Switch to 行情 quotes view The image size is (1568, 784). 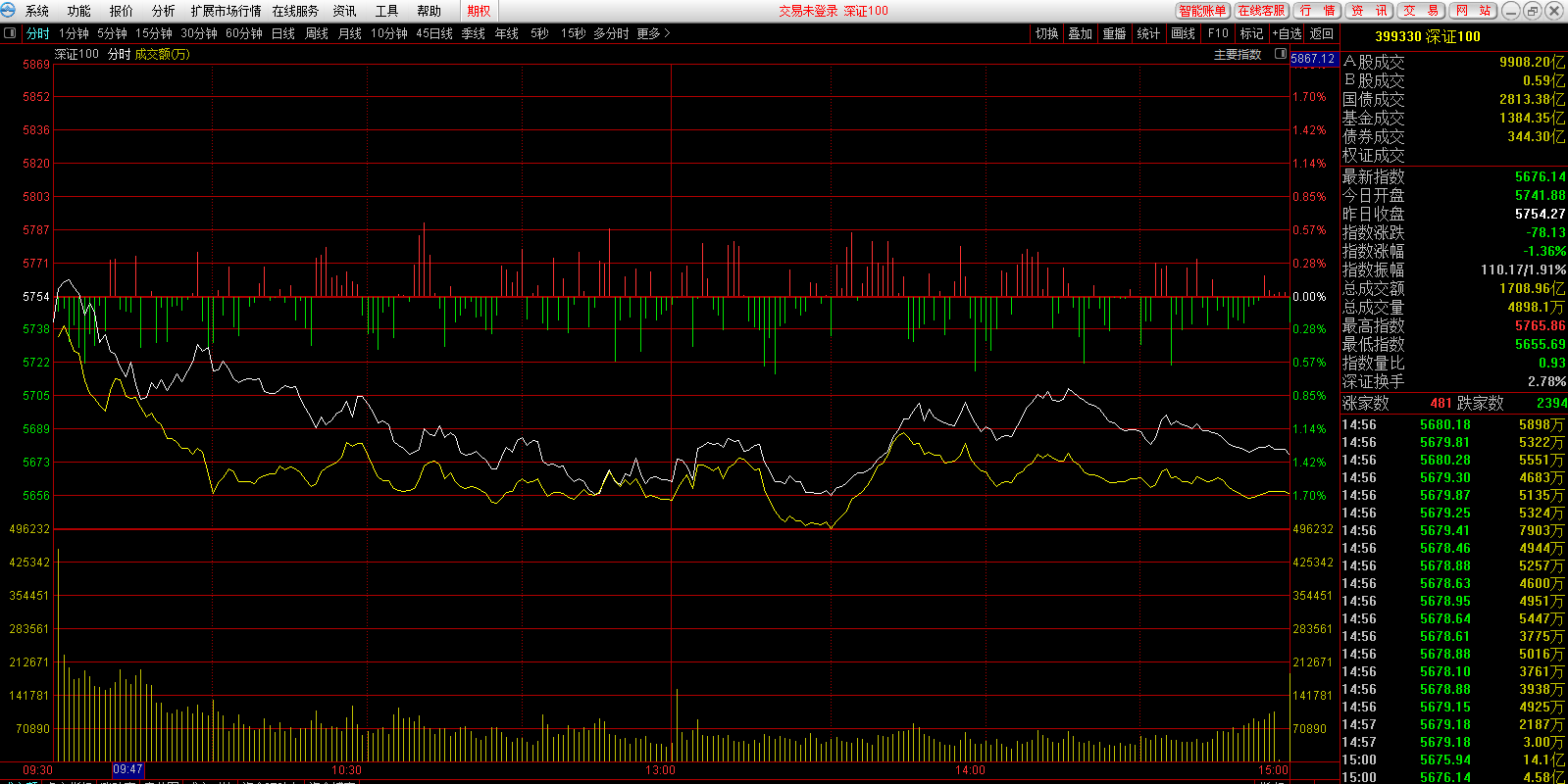pos(1316,11)
